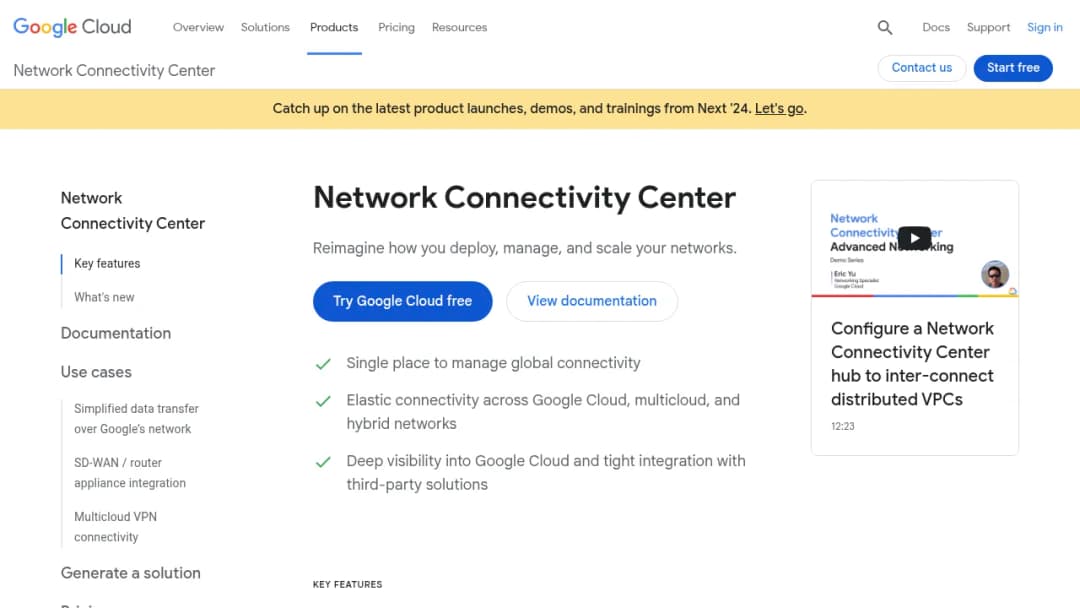Open the Overview menu item
This screenshot has height=608, width=1080.
click(x=198, y=28)
